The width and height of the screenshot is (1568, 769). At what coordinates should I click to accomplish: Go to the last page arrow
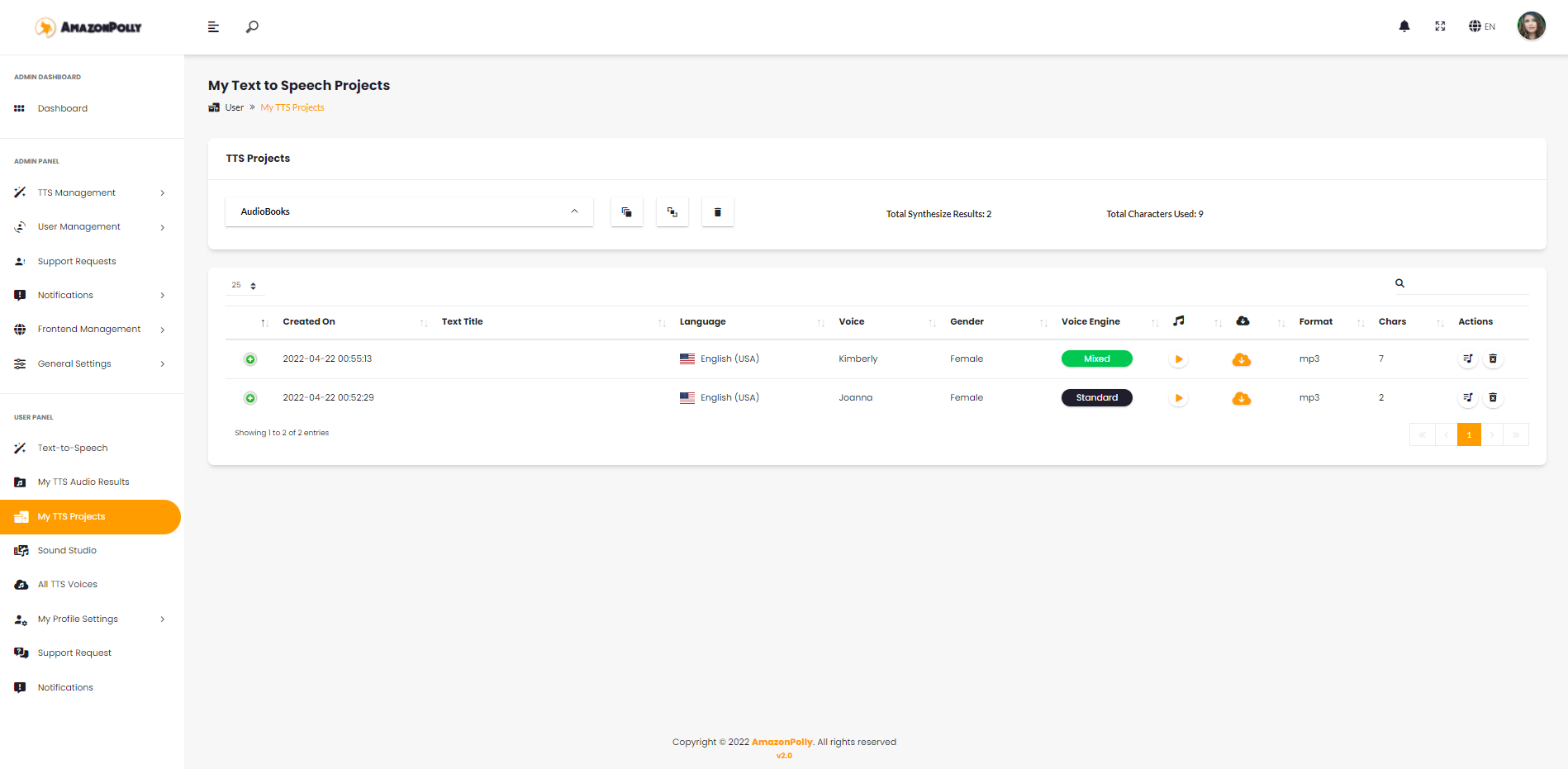tap(1516, 434)
